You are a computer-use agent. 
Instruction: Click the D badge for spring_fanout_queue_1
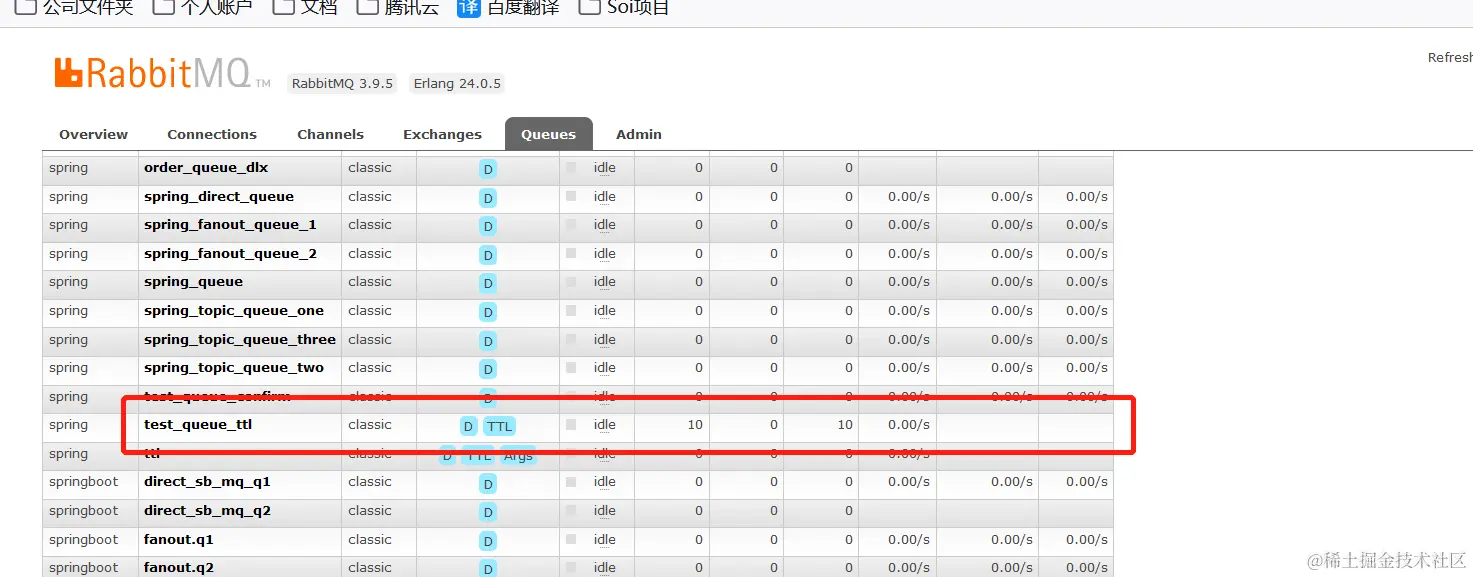(488, 226)
